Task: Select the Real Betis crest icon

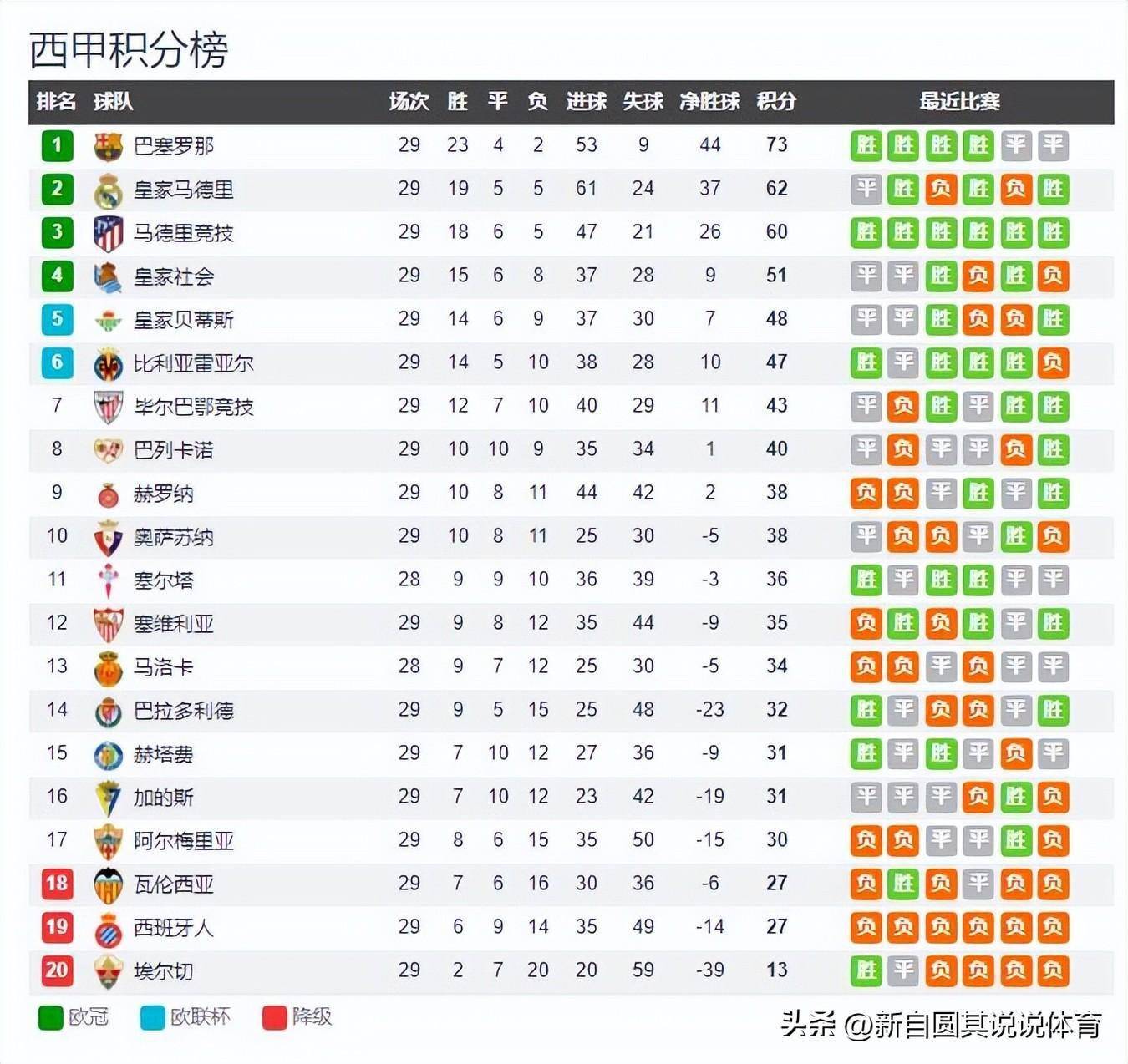Action: point(108,320)
